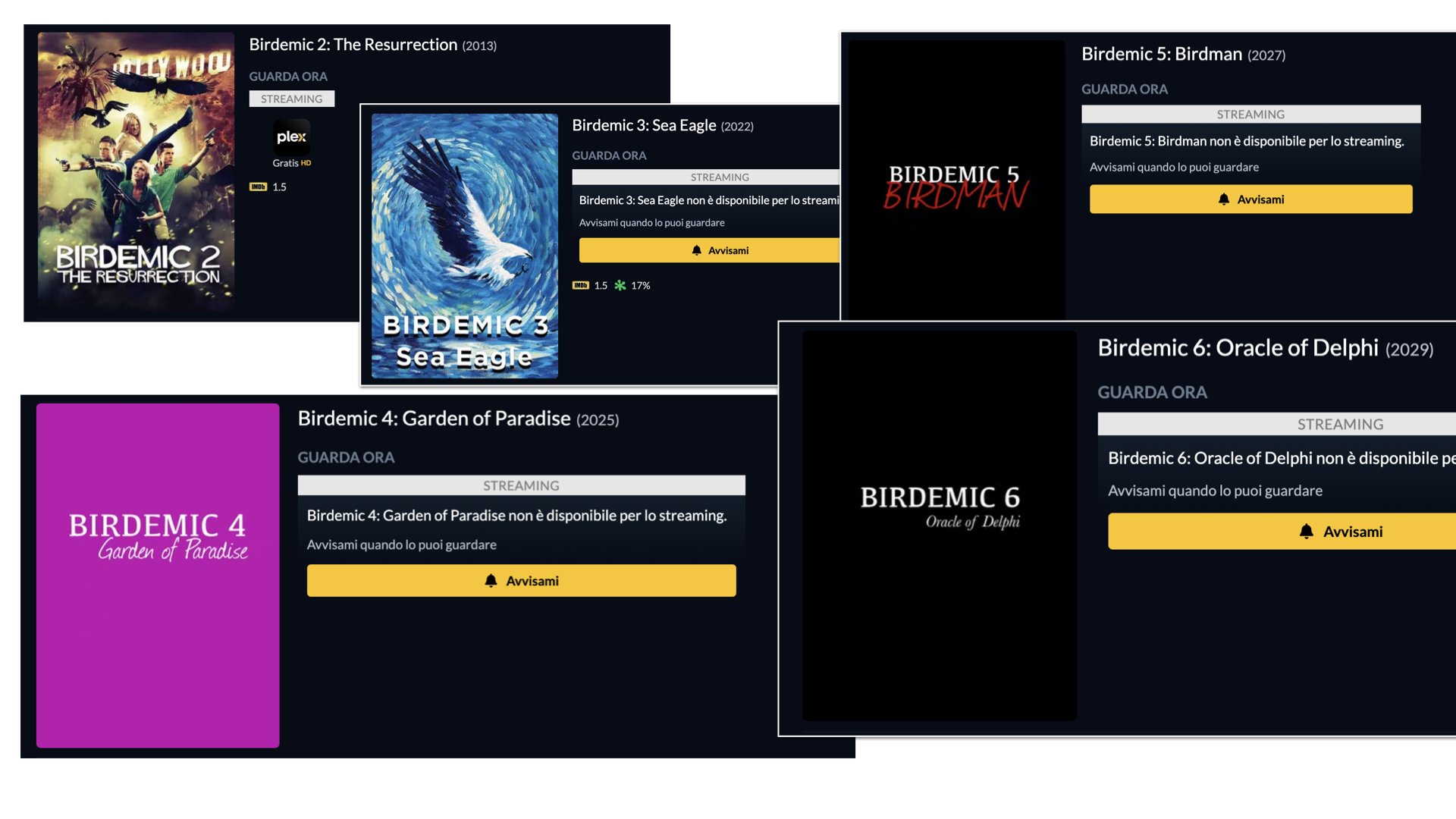Click GUARDA ORA heading under Birdemic 5
The image size is (1456, 819).
[x=1124, y=89]
